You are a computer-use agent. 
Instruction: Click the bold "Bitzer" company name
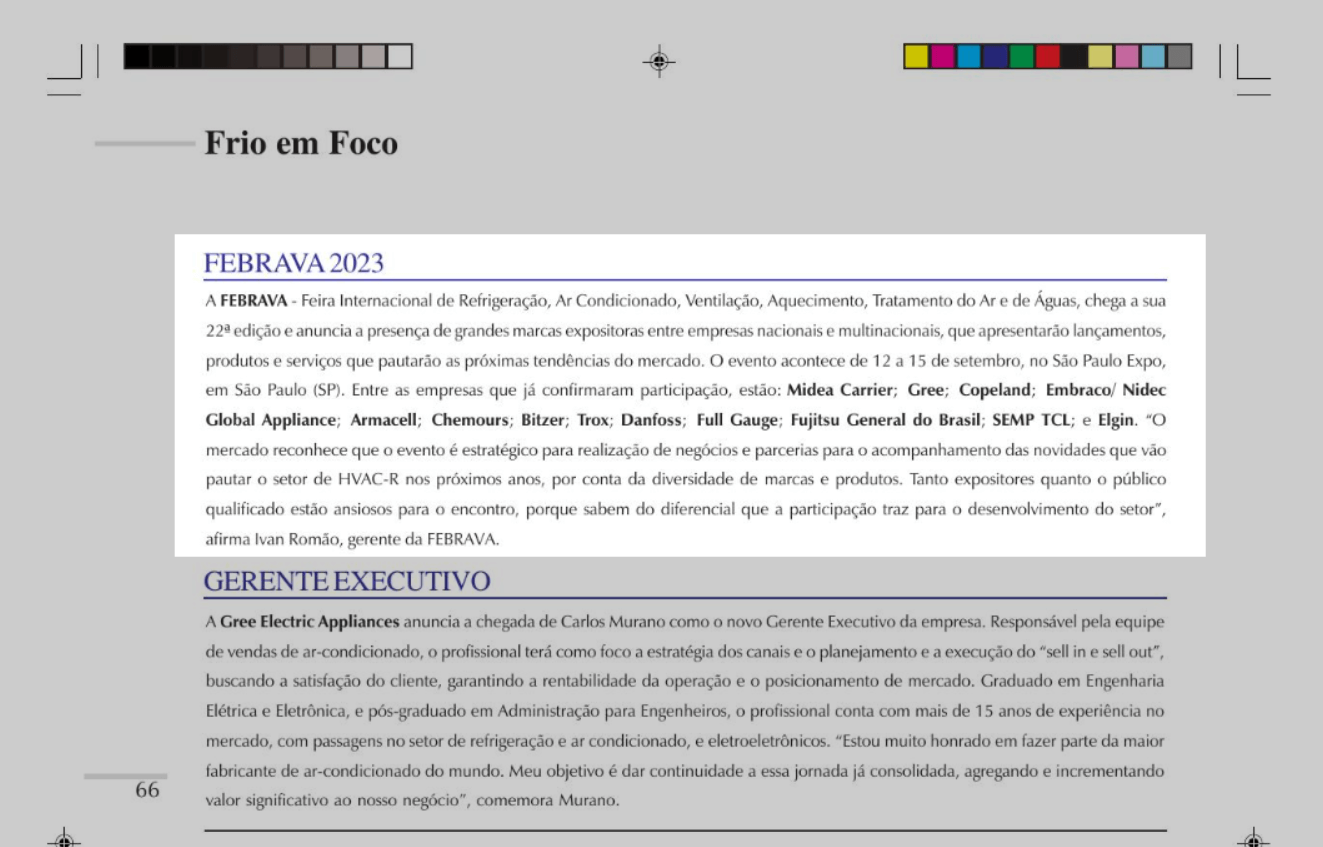pos(541,420)
